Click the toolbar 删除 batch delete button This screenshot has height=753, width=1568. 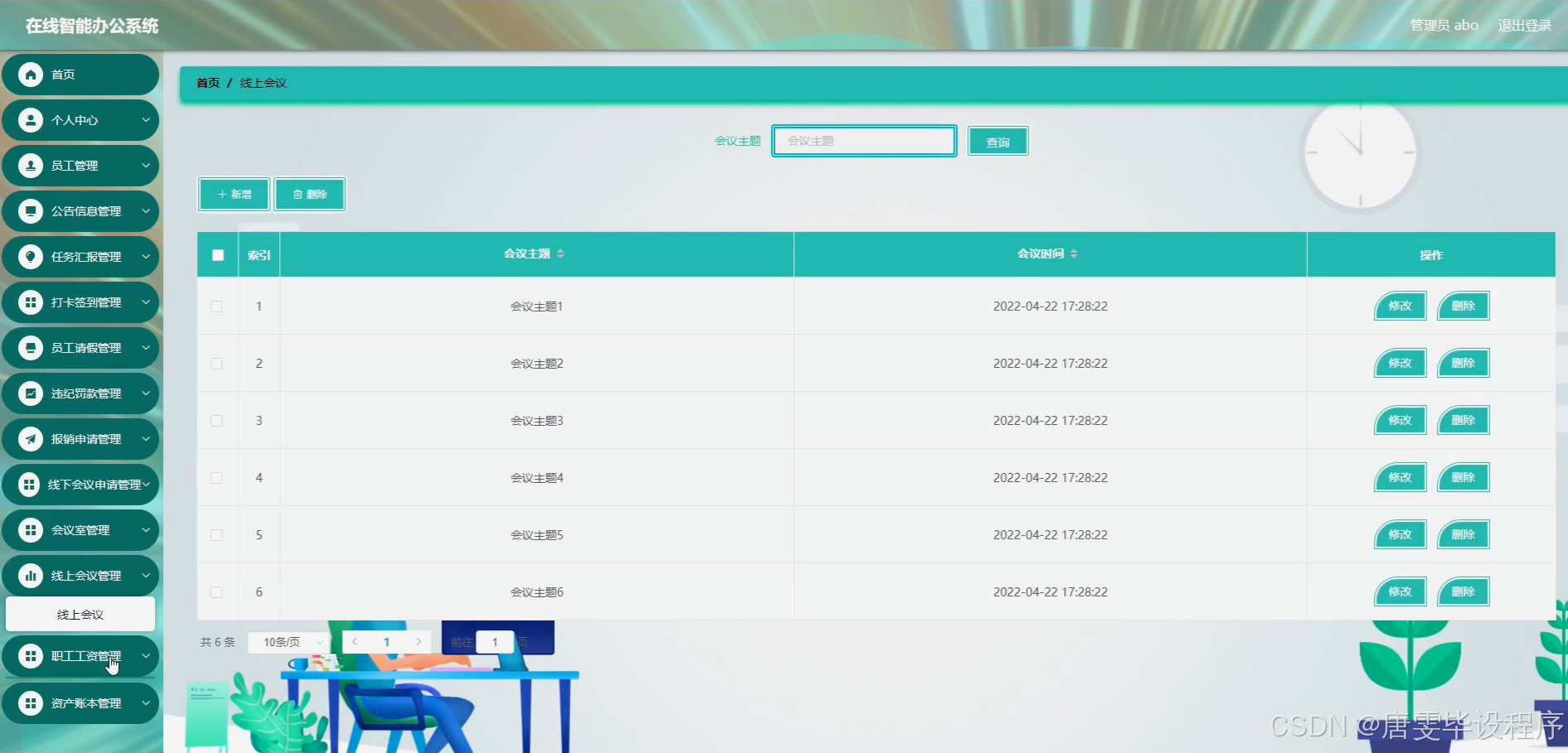click(x=310, y=194)
